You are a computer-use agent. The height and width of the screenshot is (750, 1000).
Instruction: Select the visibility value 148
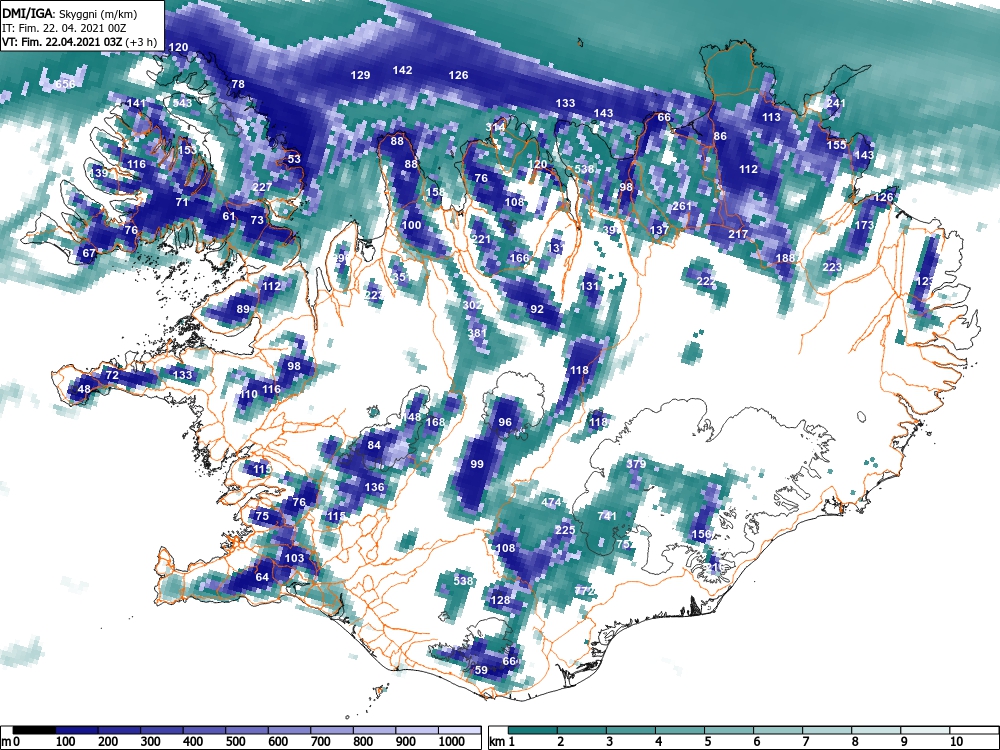point(412,417)
